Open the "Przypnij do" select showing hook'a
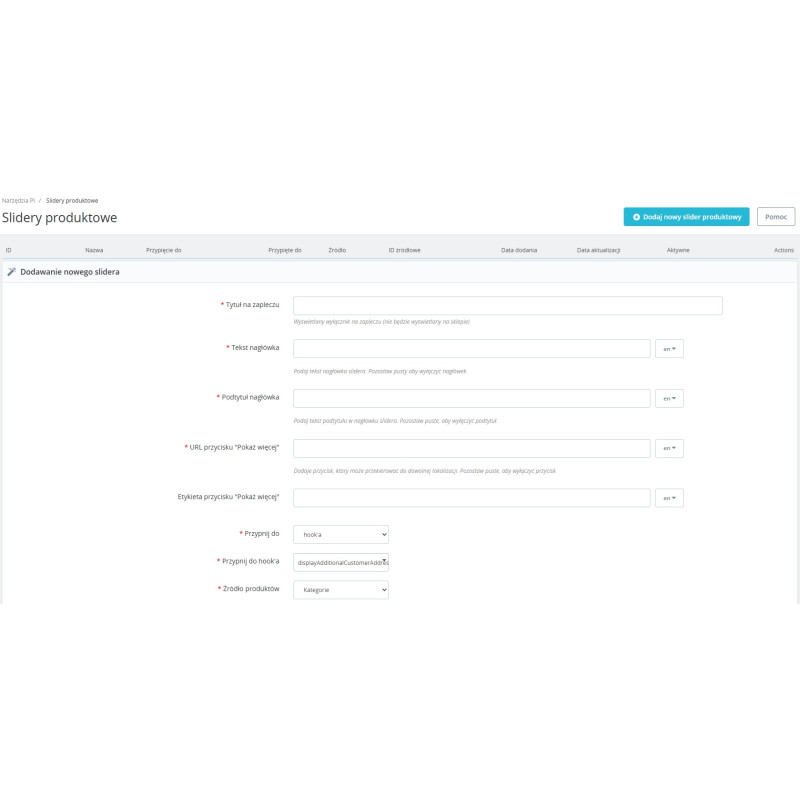 point(340,535)
